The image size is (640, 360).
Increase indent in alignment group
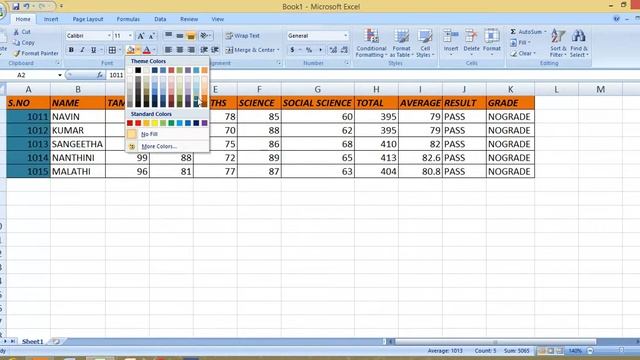pos(215,50)
